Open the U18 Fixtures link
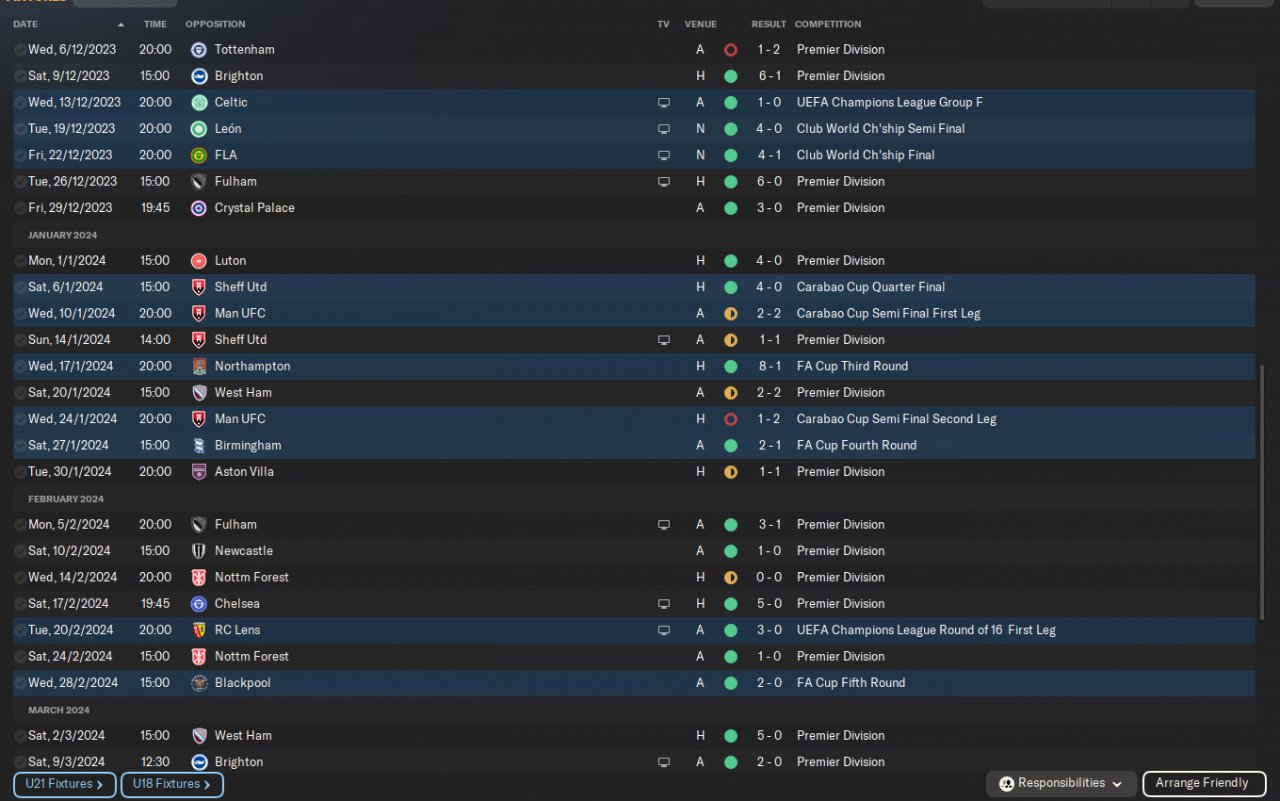Screen dimensions: 1280x801 (172, 785)
